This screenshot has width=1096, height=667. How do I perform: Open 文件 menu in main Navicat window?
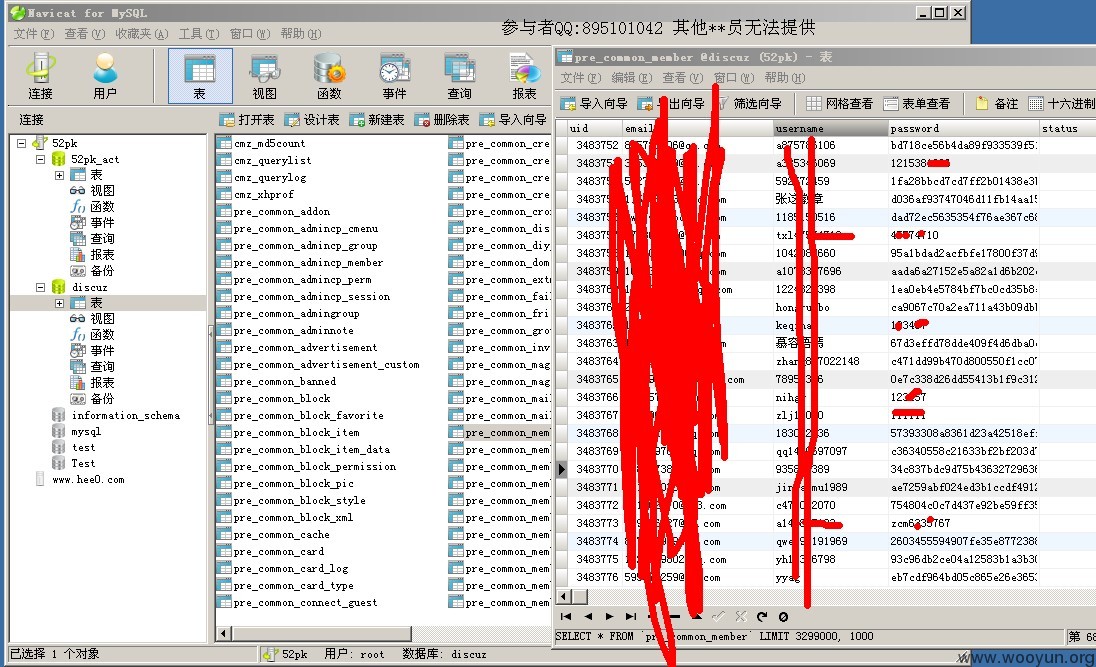click(x=34, y=34)
